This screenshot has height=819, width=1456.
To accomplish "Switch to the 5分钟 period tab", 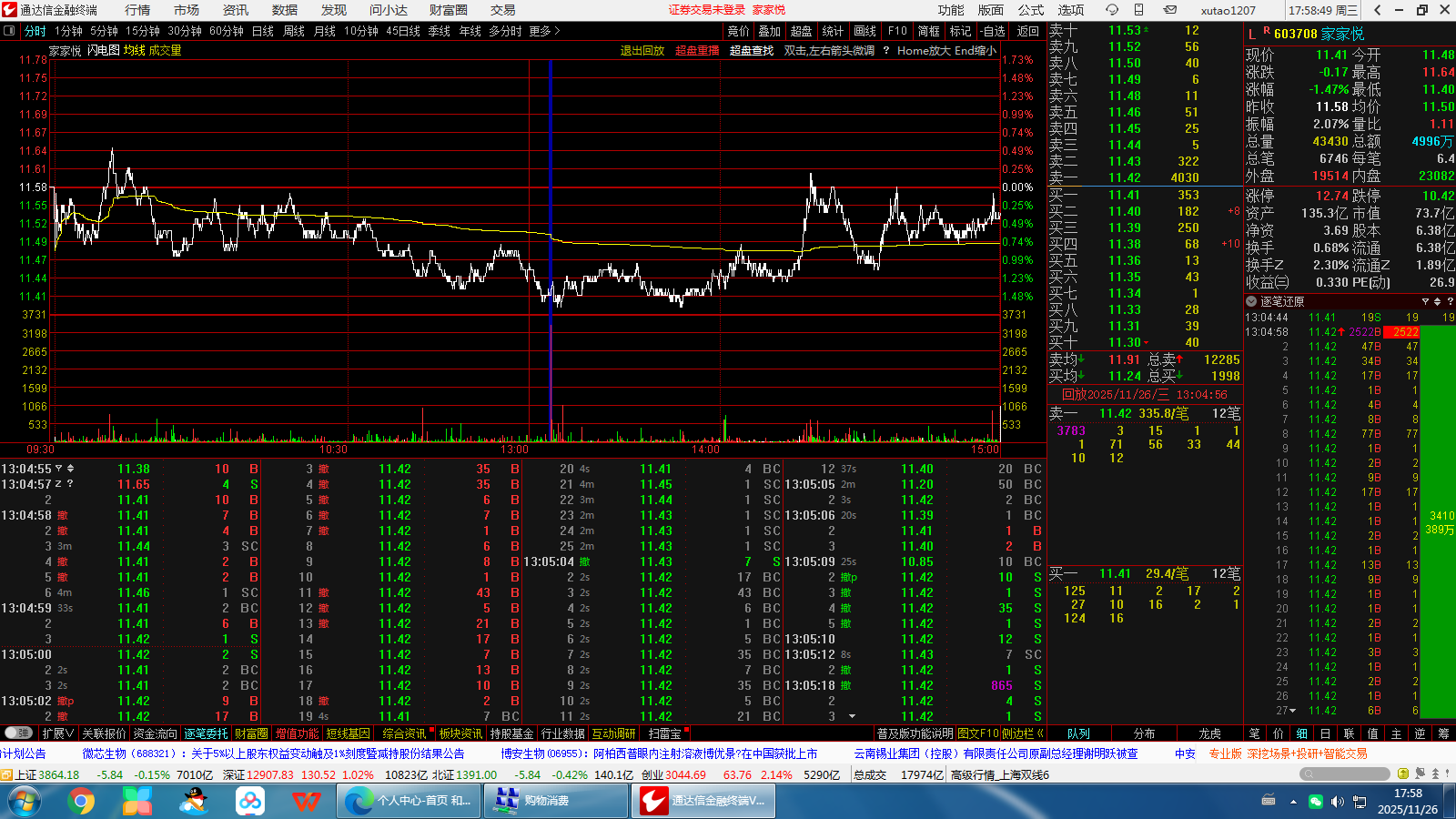I will [x=105, y=31].
